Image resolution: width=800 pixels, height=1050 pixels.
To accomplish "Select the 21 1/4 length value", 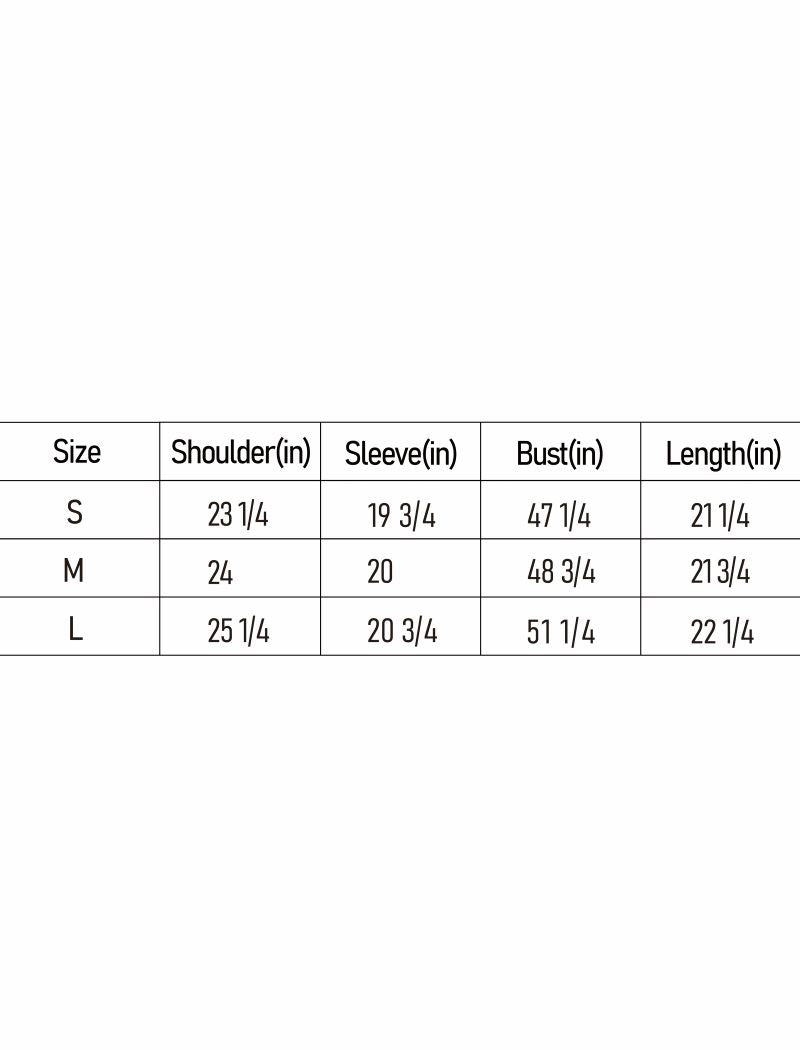I will tap(720, 516).
